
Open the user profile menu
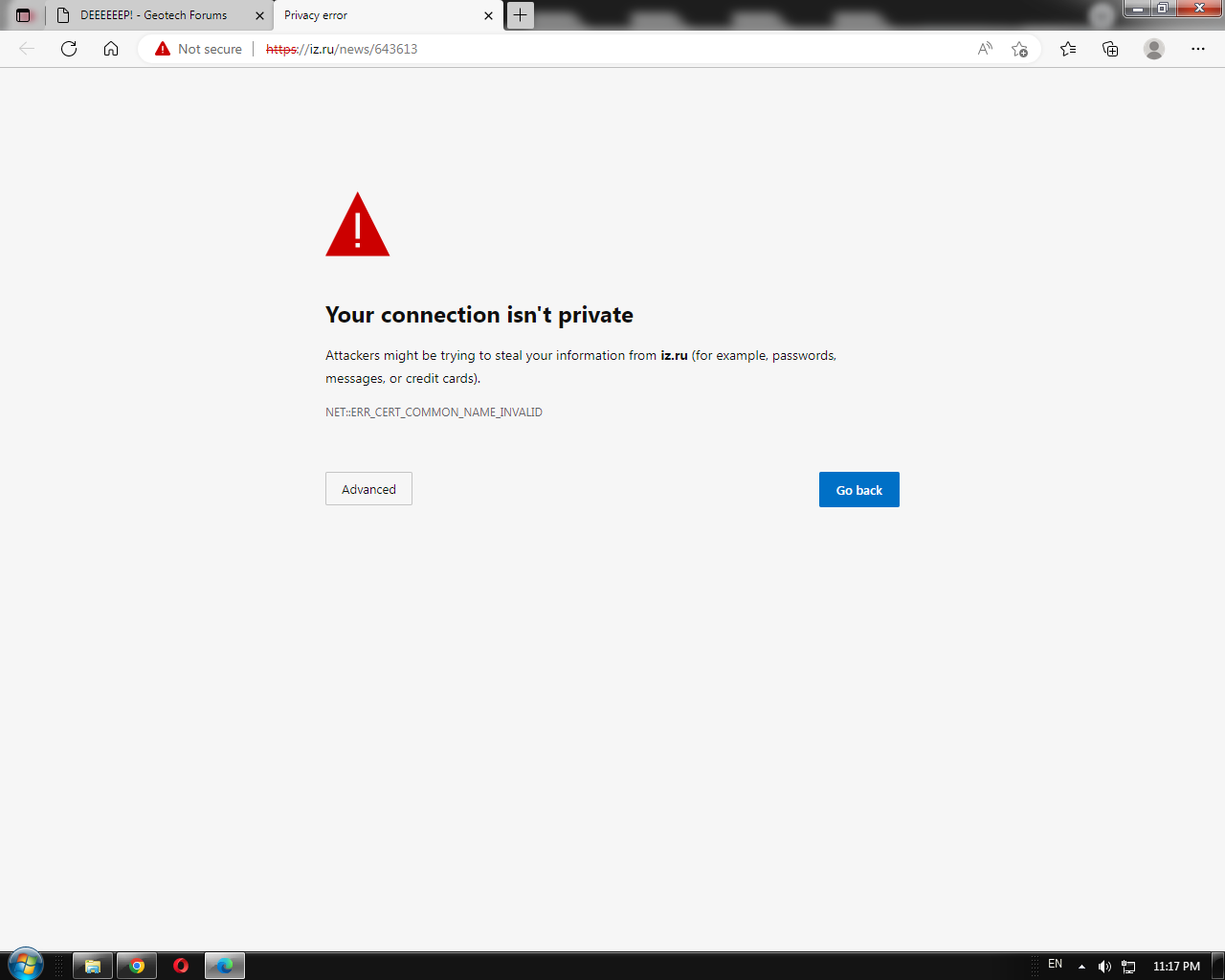click(x=1154, y=49)
